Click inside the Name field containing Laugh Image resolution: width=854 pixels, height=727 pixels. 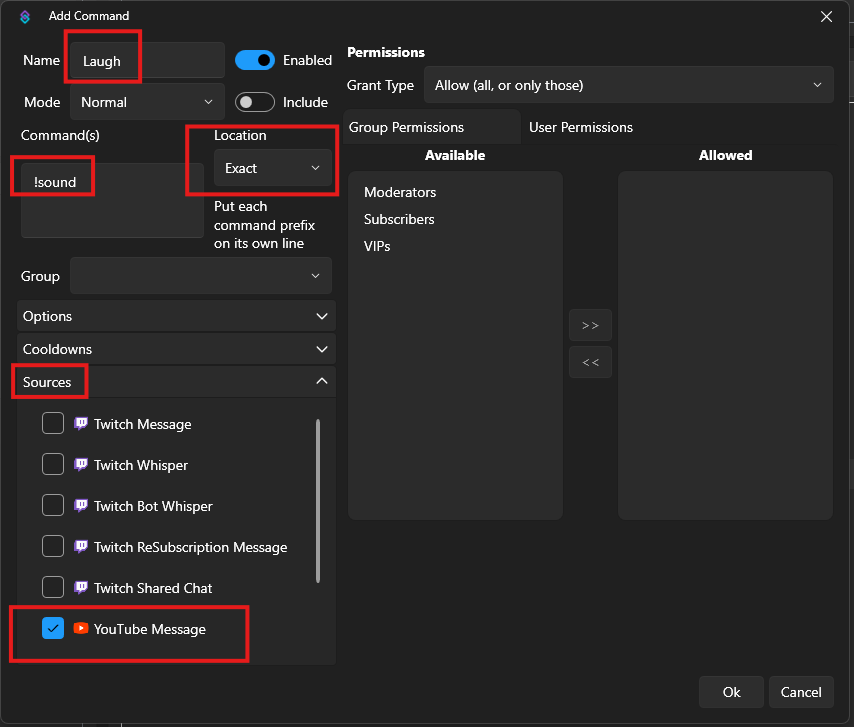(146, 61)
